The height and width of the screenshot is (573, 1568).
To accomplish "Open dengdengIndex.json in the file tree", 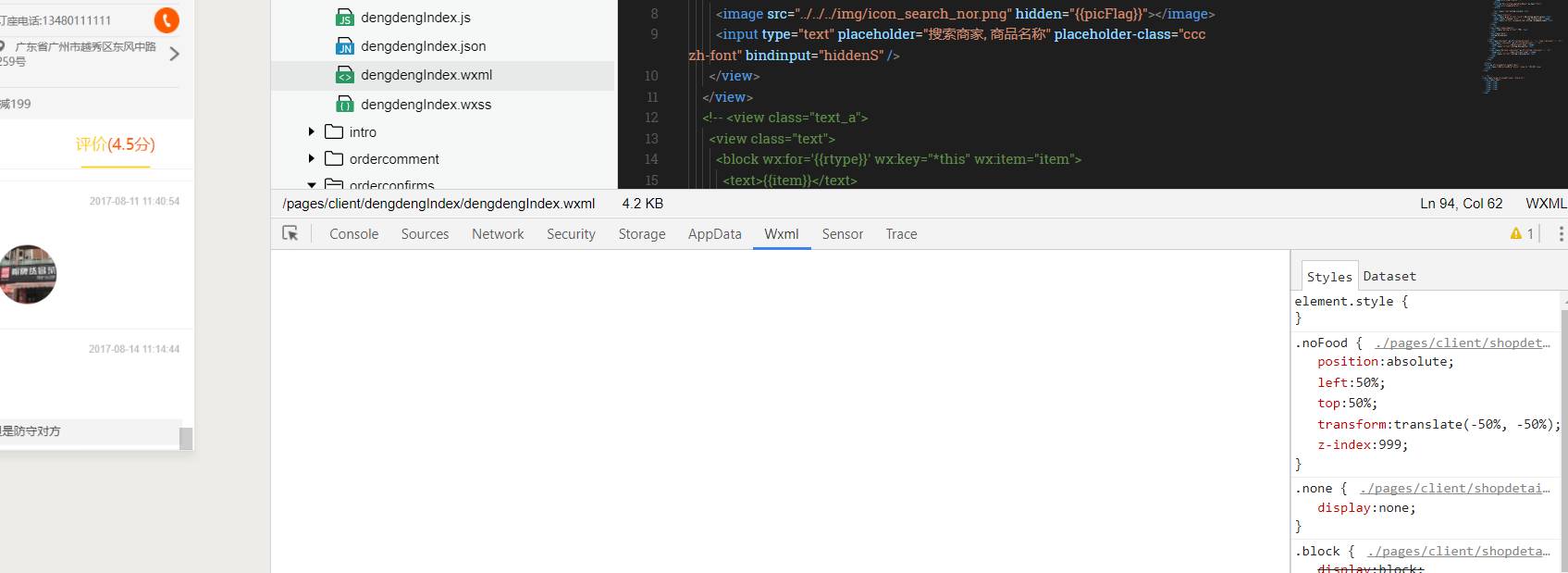I will [x=423, y=46].
